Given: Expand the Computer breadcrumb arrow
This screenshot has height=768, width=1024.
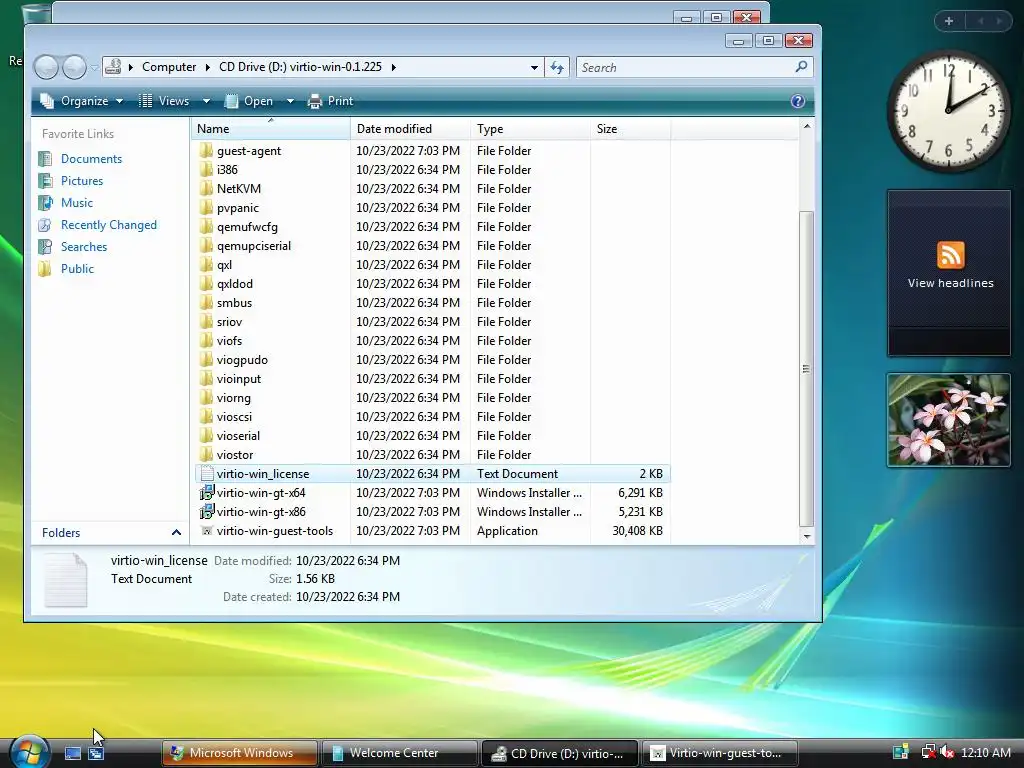Looking at the screenshot, I should coord(208,67).
